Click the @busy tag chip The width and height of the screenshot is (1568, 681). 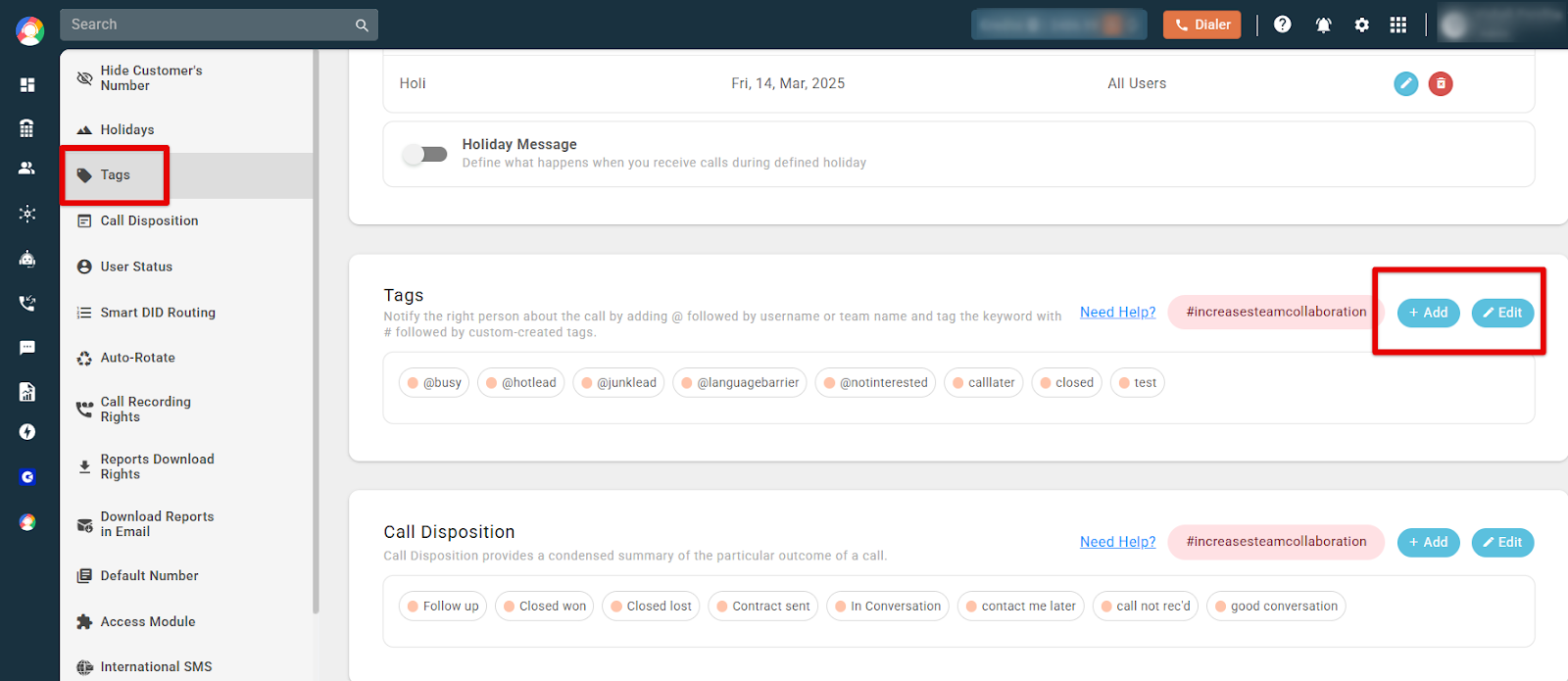pyautogui.click(x=434, y=383)
